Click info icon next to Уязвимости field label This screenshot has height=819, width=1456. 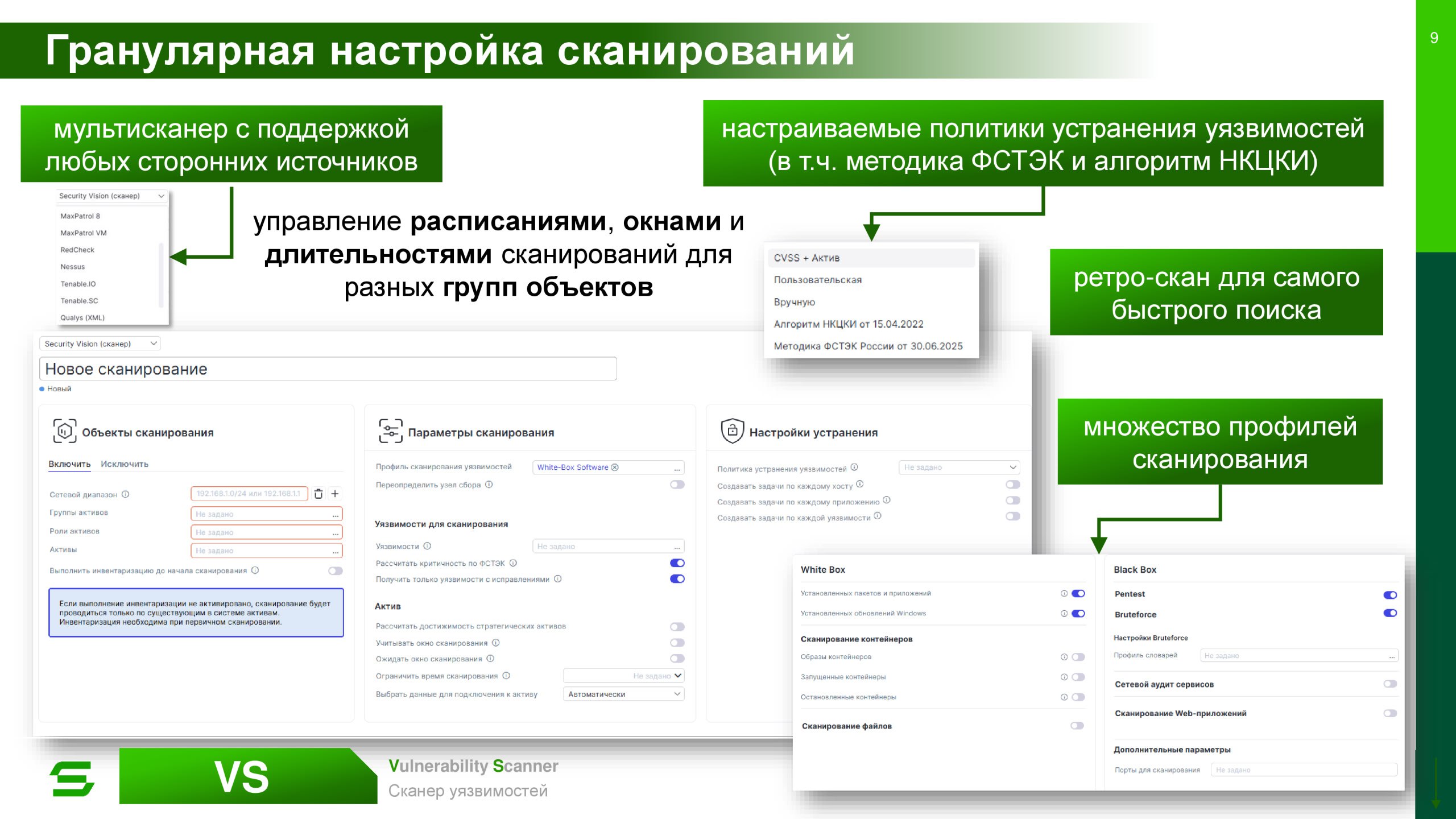[x=427, y=546]
